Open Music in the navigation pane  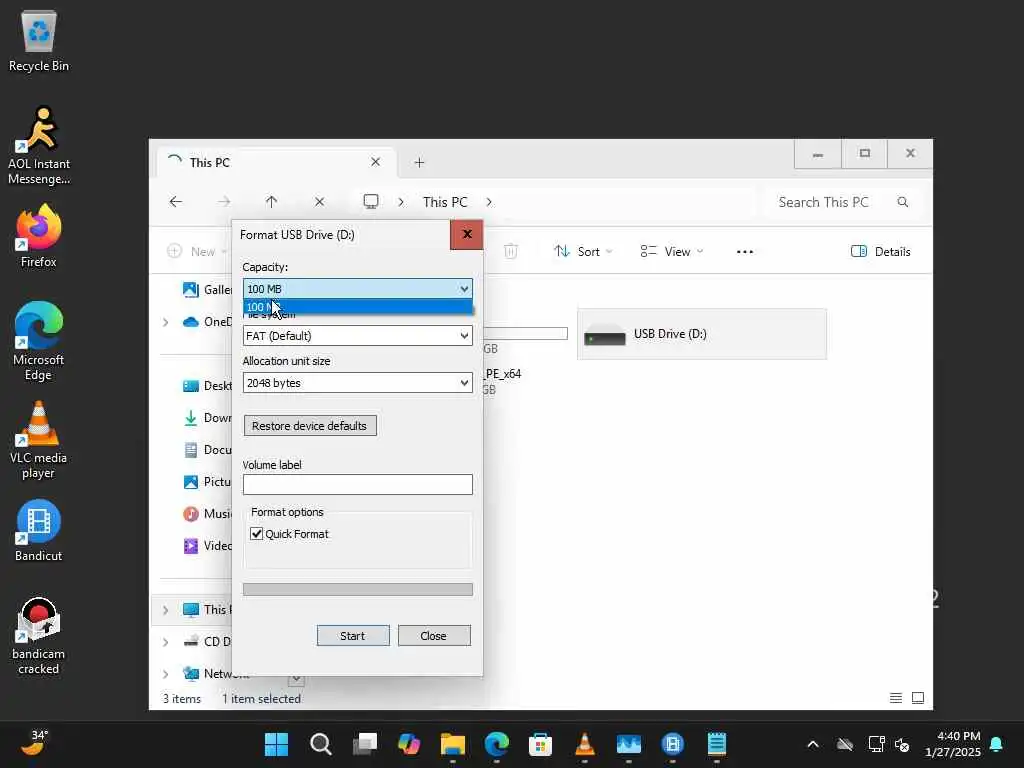(206, 513)
